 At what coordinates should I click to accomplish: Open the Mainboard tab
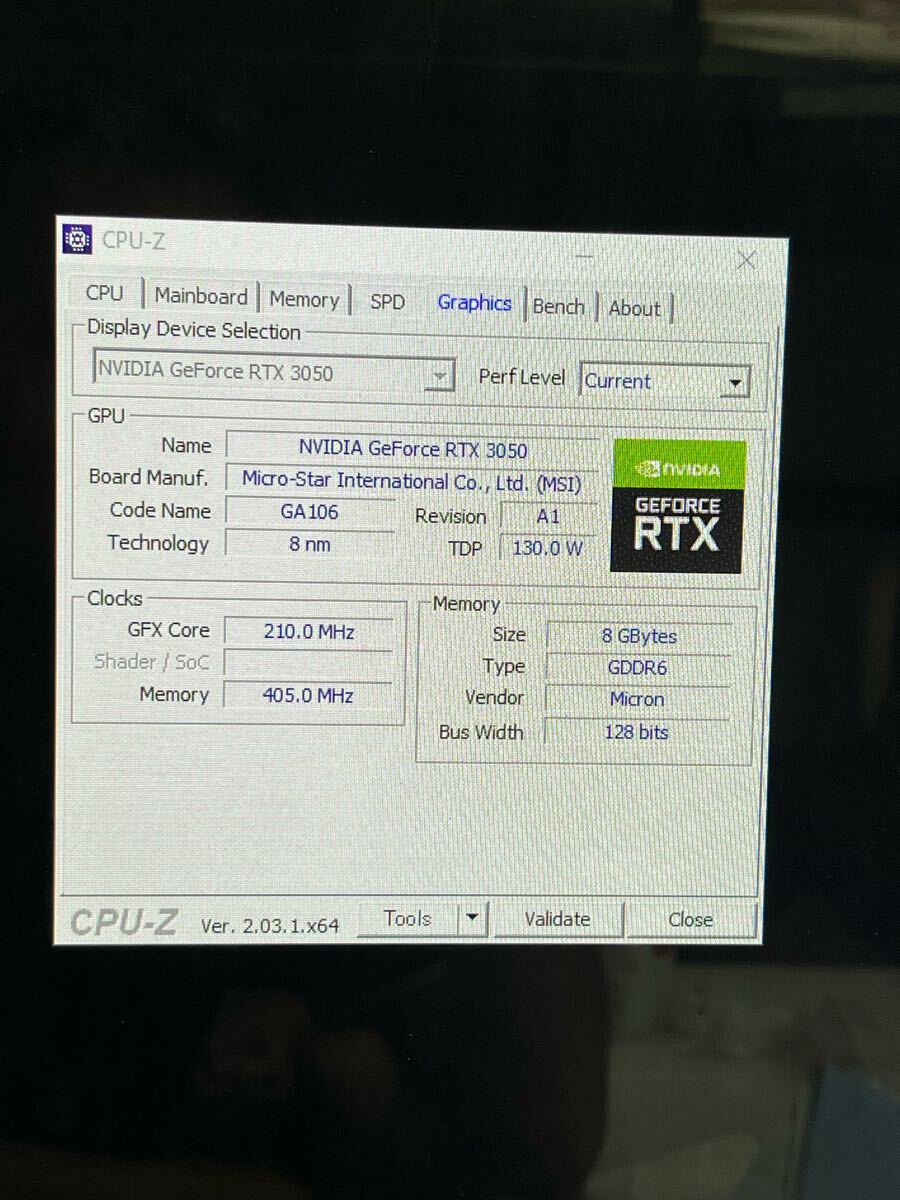tap(200, 296)
